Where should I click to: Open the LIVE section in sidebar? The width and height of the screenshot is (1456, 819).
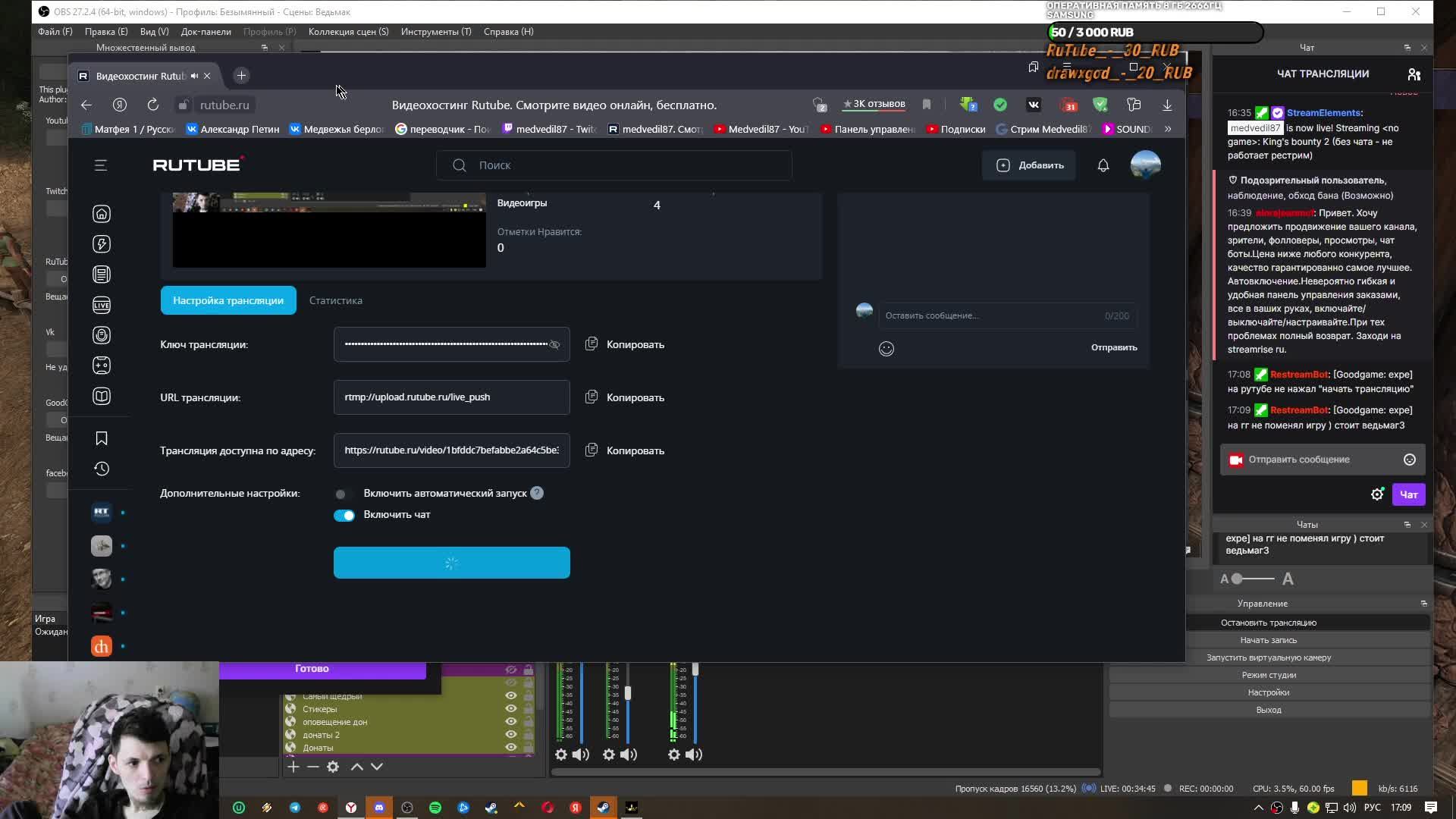tap(102, 305)
